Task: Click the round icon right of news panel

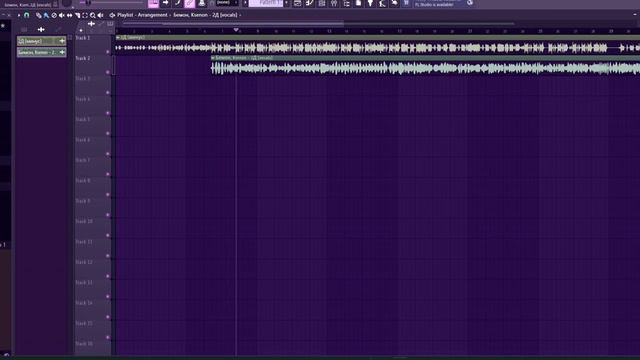Action: pos(470,3)
